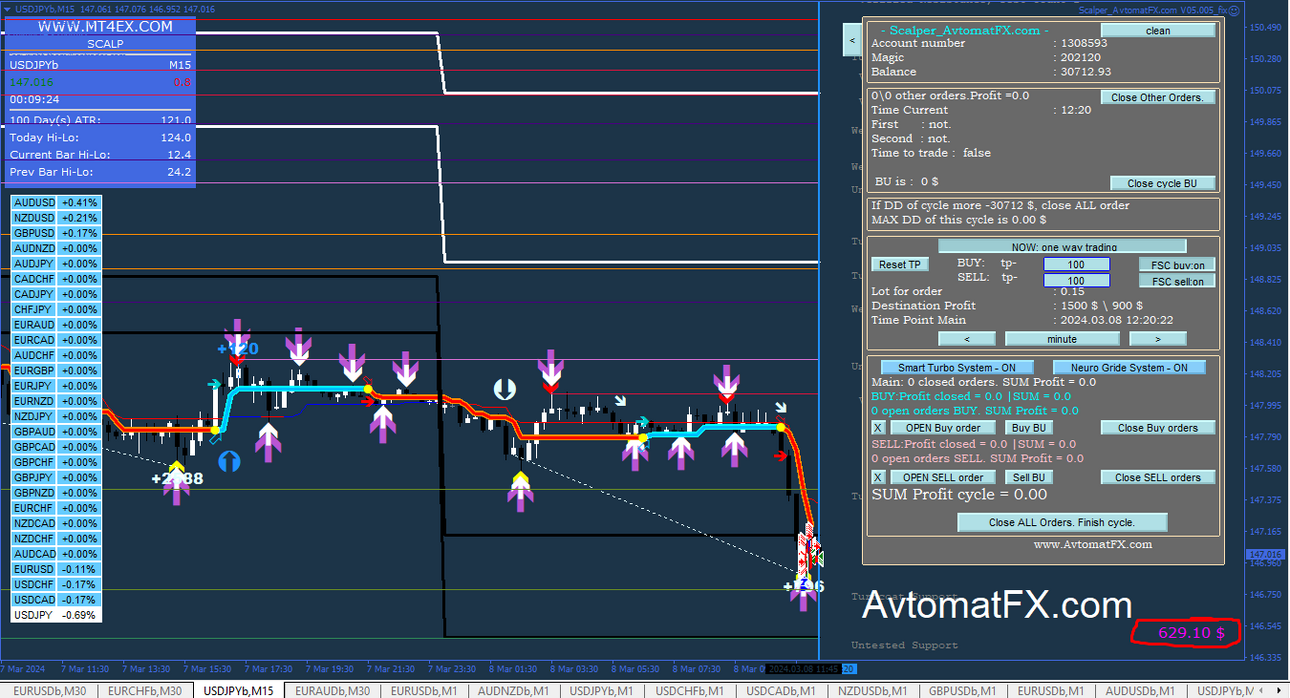The image size is (1290, 698).
Task: Click the Close Other Orders button
Action: [1158, 97]
